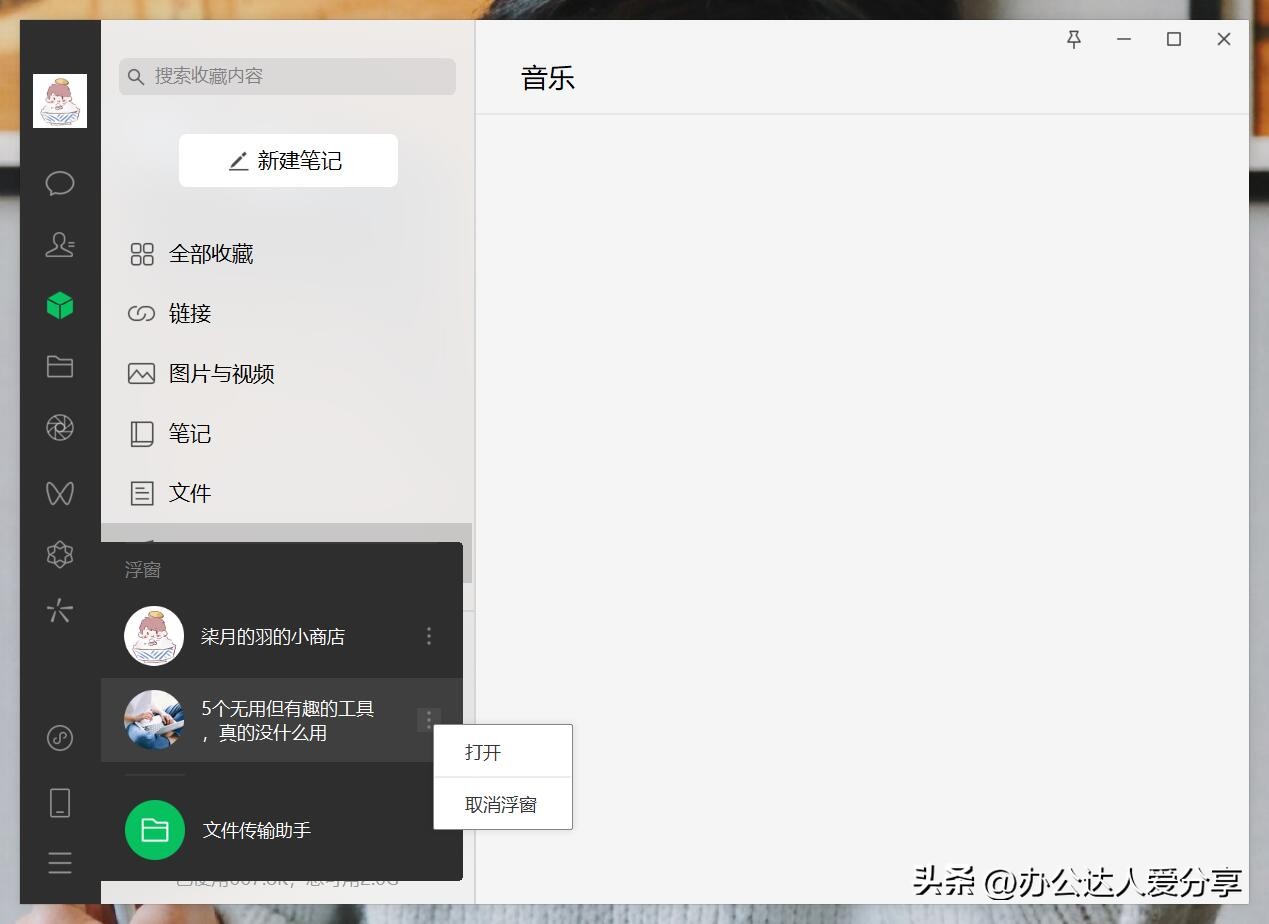Select 文件传输助手 in the floating list
The height and width of the screenshot is (924, 1269).
pos(258,830)
